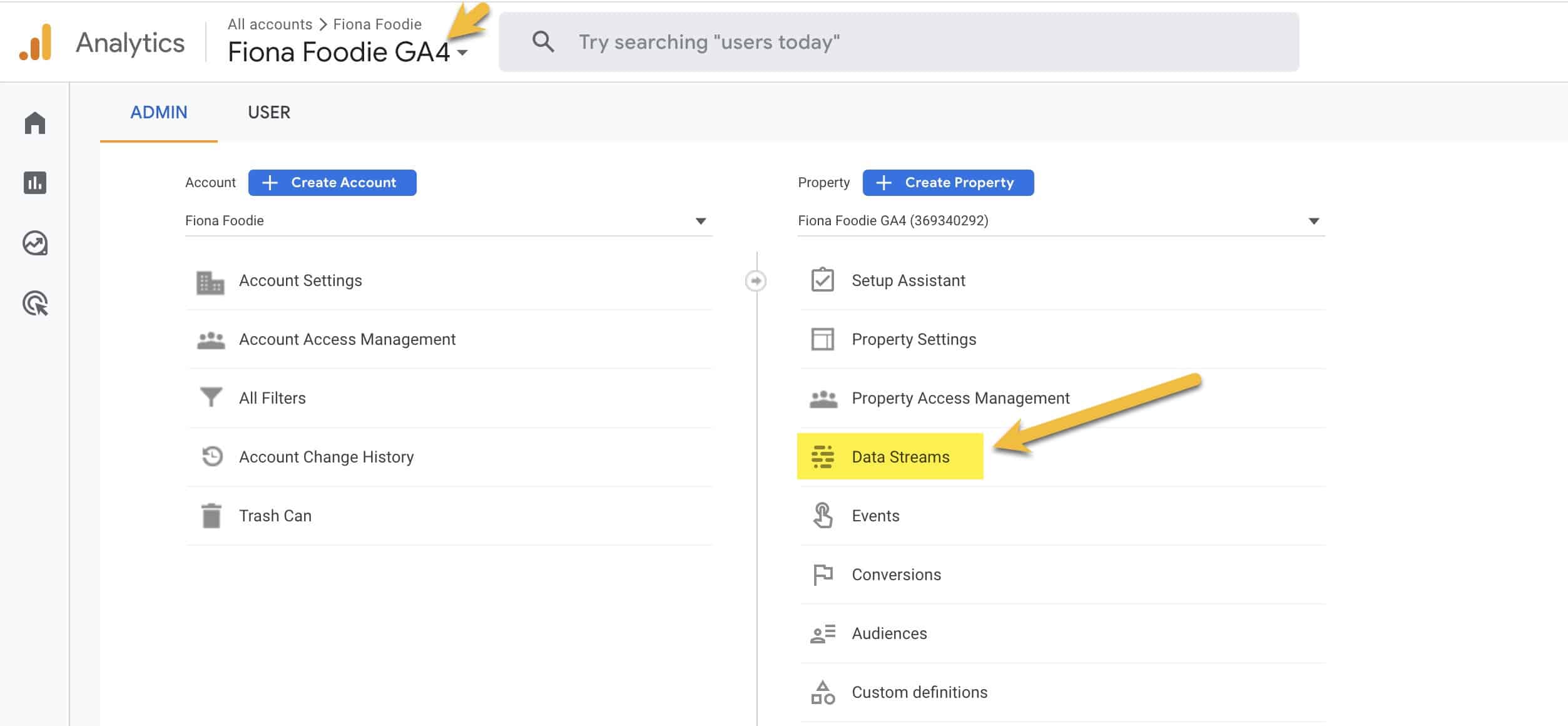
Task: Click the Analytics title text
Action: (x=130, y=43)
